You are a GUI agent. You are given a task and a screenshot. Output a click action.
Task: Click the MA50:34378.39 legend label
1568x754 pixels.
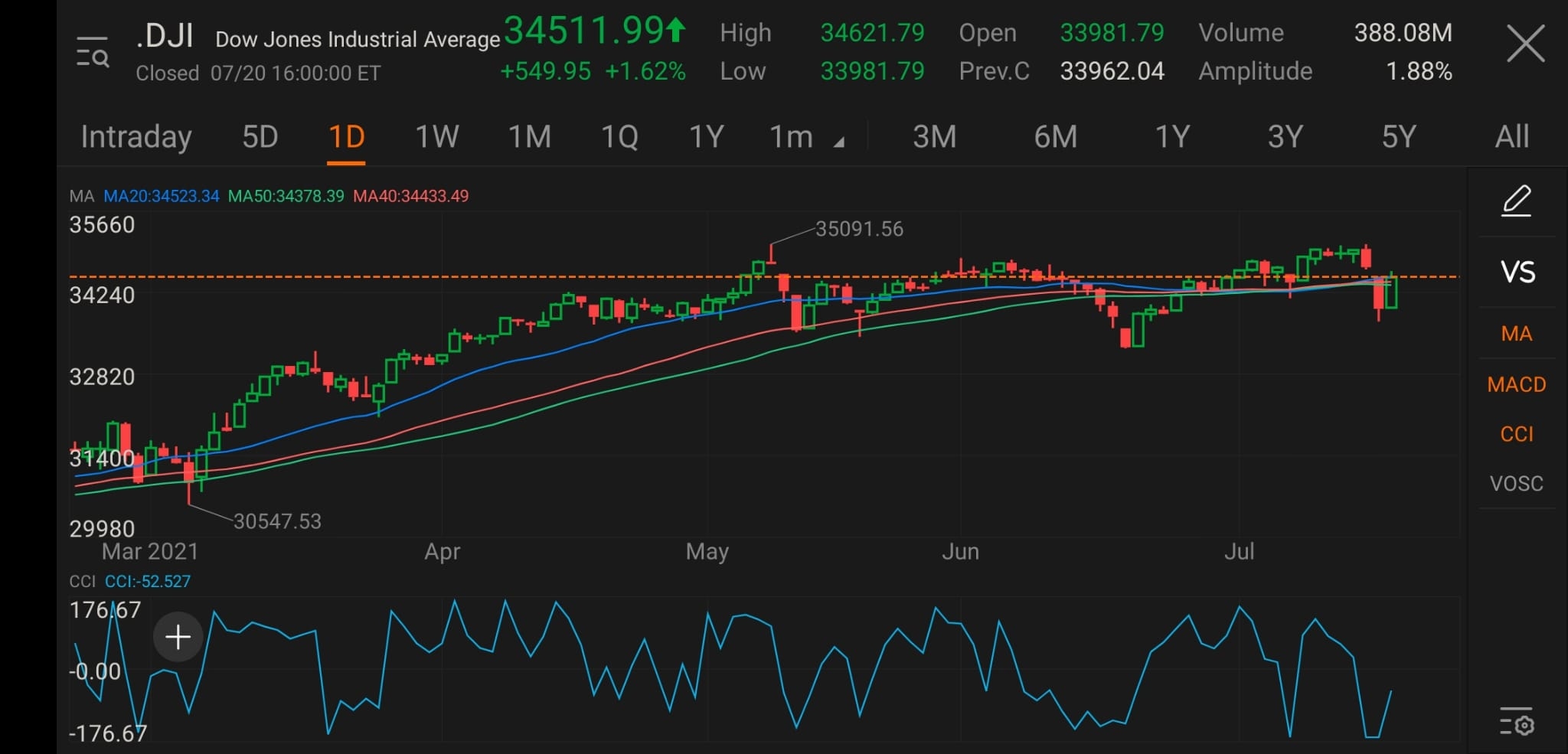point(286,196)
